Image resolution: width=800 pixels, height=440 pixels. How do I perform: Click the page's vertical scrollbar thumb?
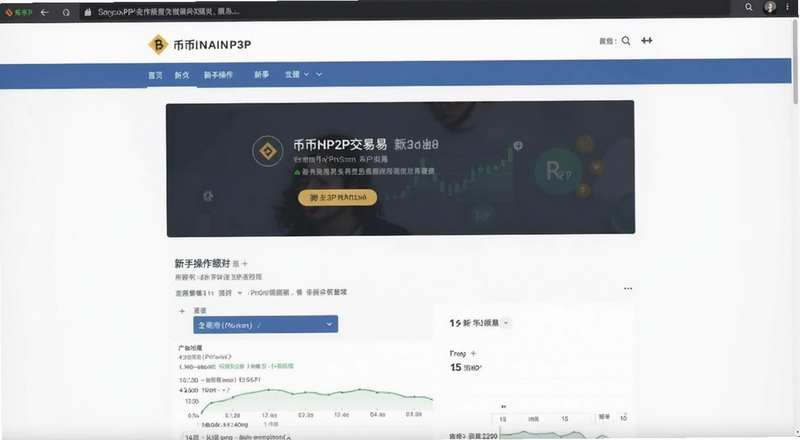pos(795,62)
